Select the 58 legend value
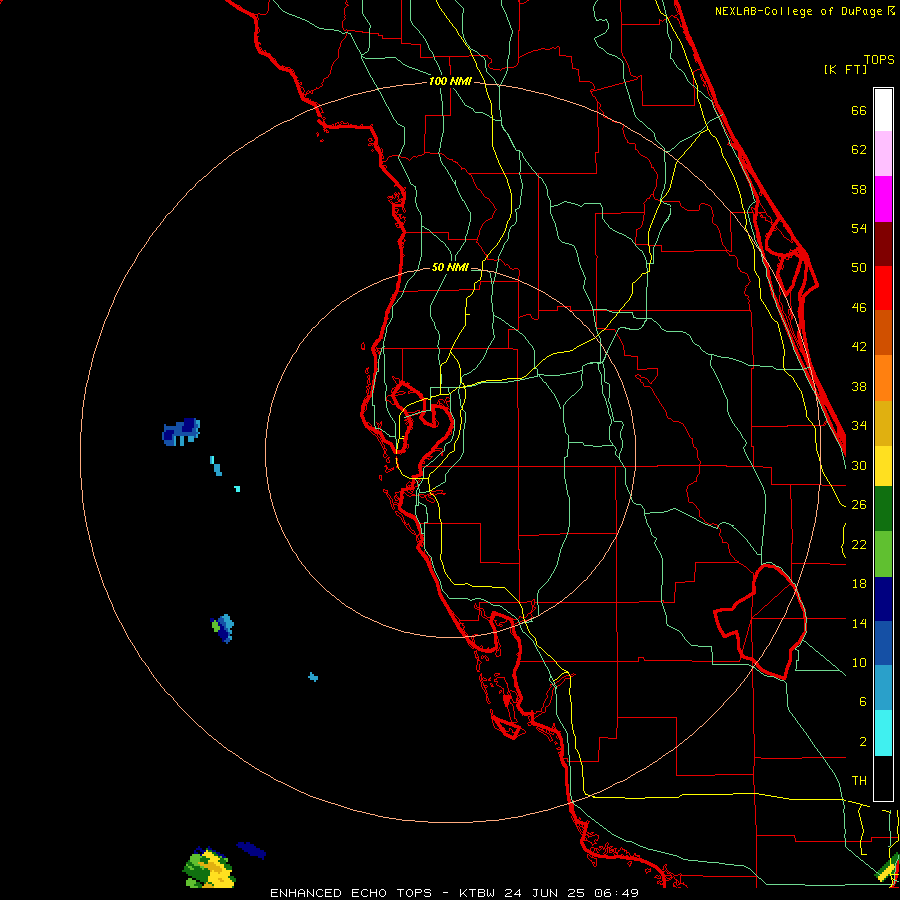Viewport: 900px width, 900px height. [x=859, y=189]
